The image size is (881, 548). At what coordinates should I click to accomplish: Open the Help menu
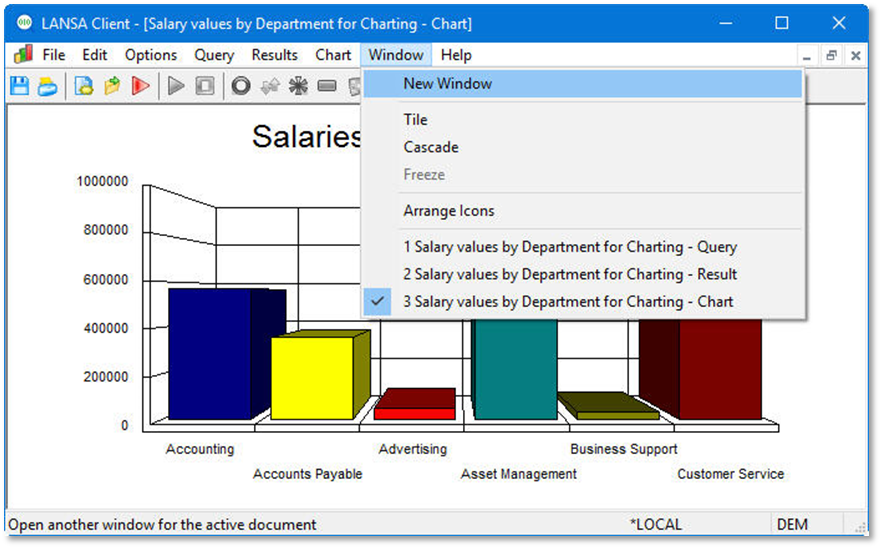pos(456,55)
